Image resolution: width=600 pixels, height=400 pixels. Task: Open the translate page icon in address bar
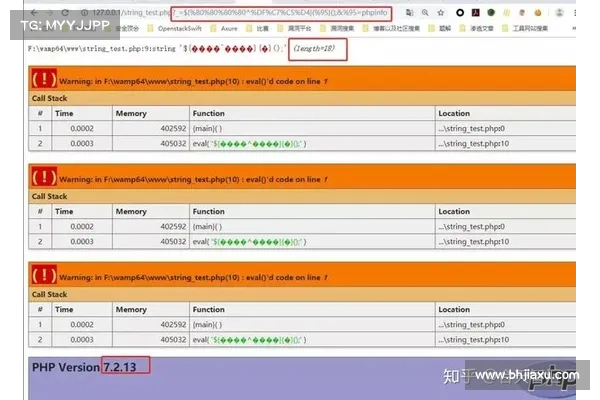click(409, 13)
